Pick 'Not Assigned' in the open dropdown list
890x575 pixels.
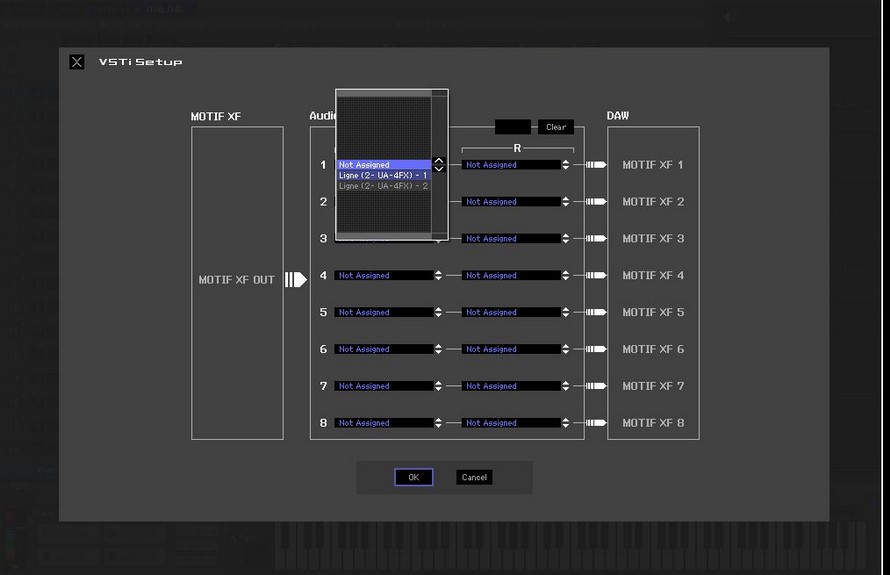coord(383,165)
